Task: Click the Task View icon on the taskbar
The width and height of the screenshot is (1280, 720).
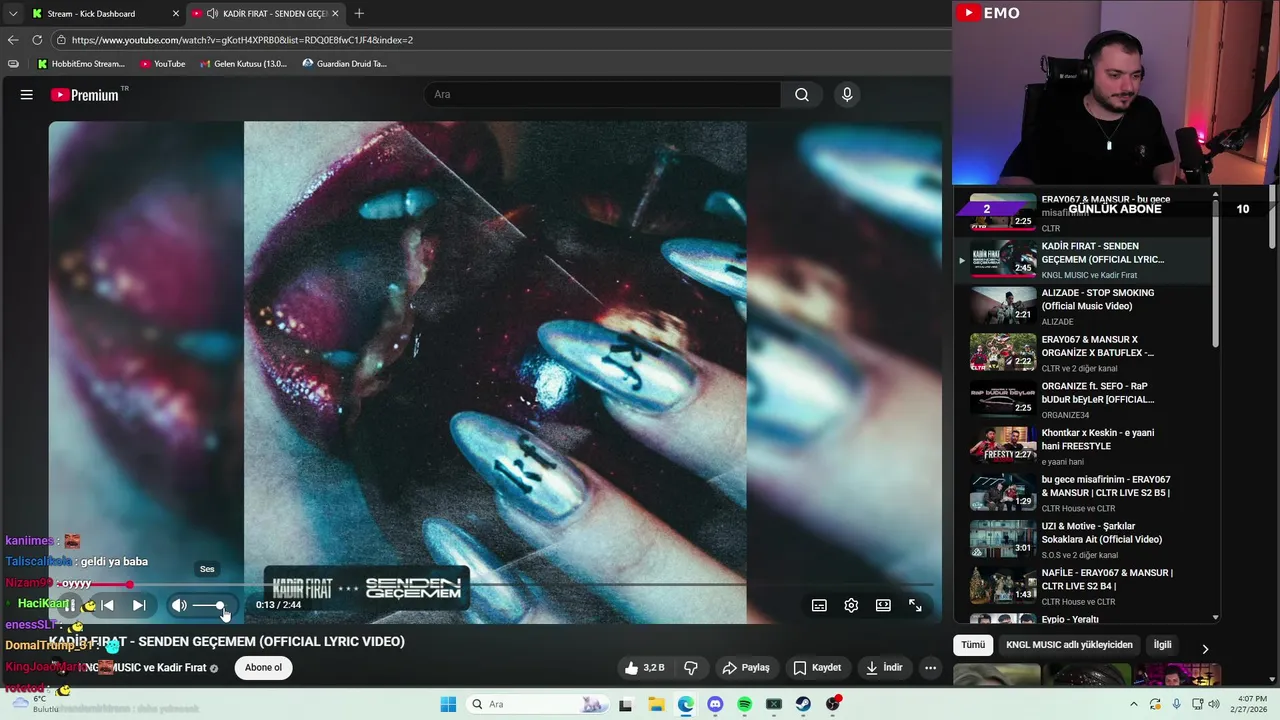Action: coord(625,704)
